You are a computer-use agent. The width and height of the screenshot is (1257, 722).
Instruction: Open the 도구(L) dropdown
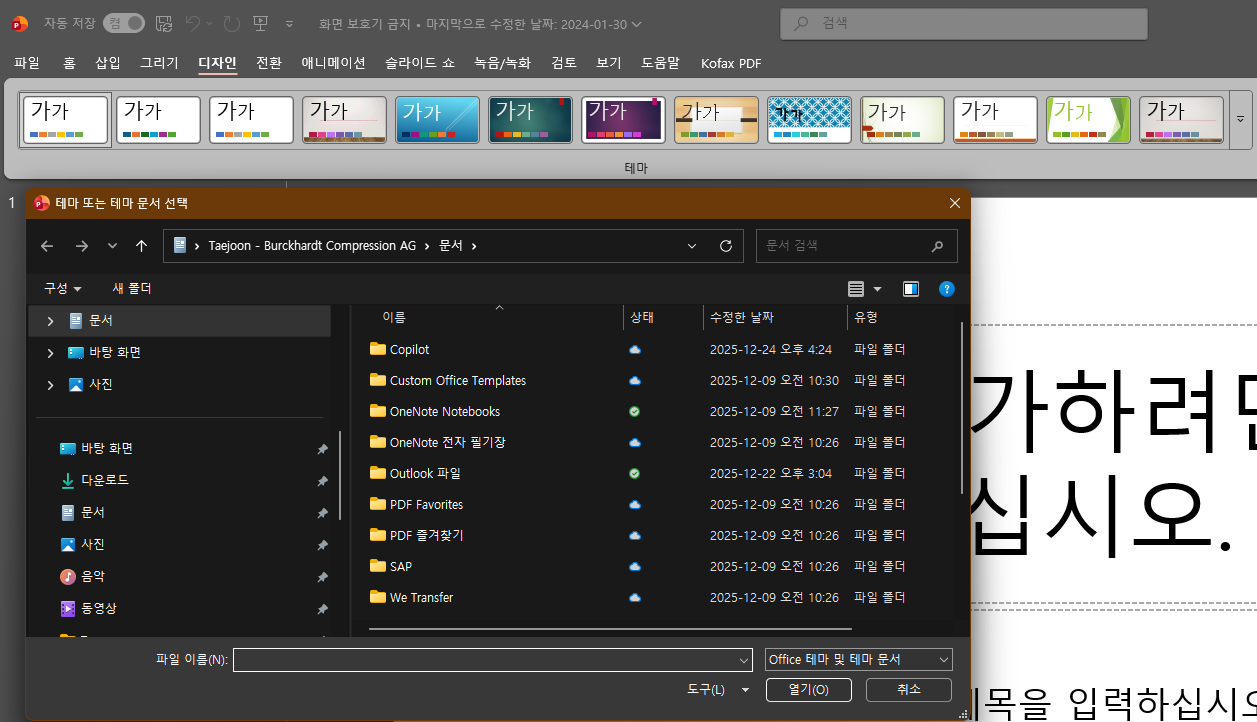(x=718, y=690)
